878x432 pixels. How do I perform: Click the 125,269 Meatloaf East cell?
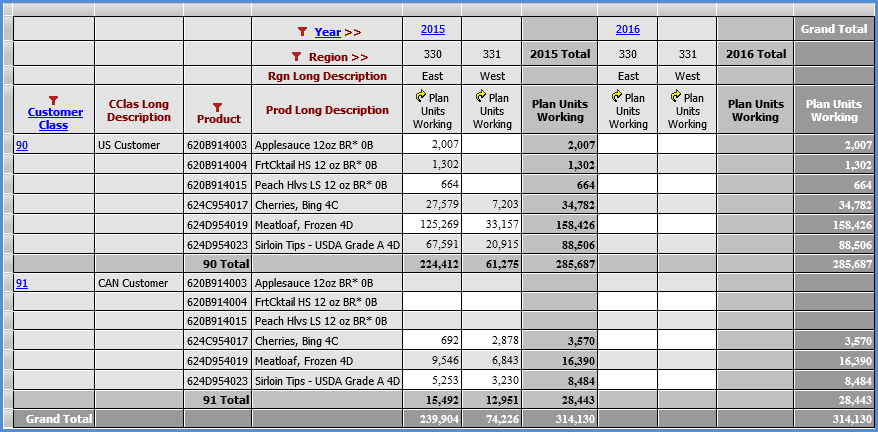coord(433,224)
